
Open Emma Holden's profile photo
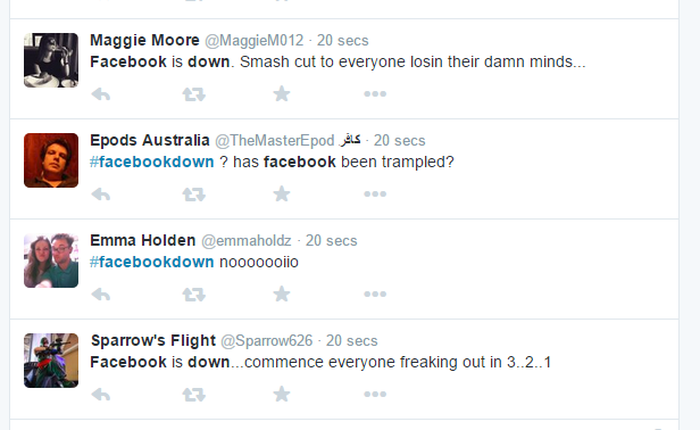pyautogui.click(x=51, y=260)
